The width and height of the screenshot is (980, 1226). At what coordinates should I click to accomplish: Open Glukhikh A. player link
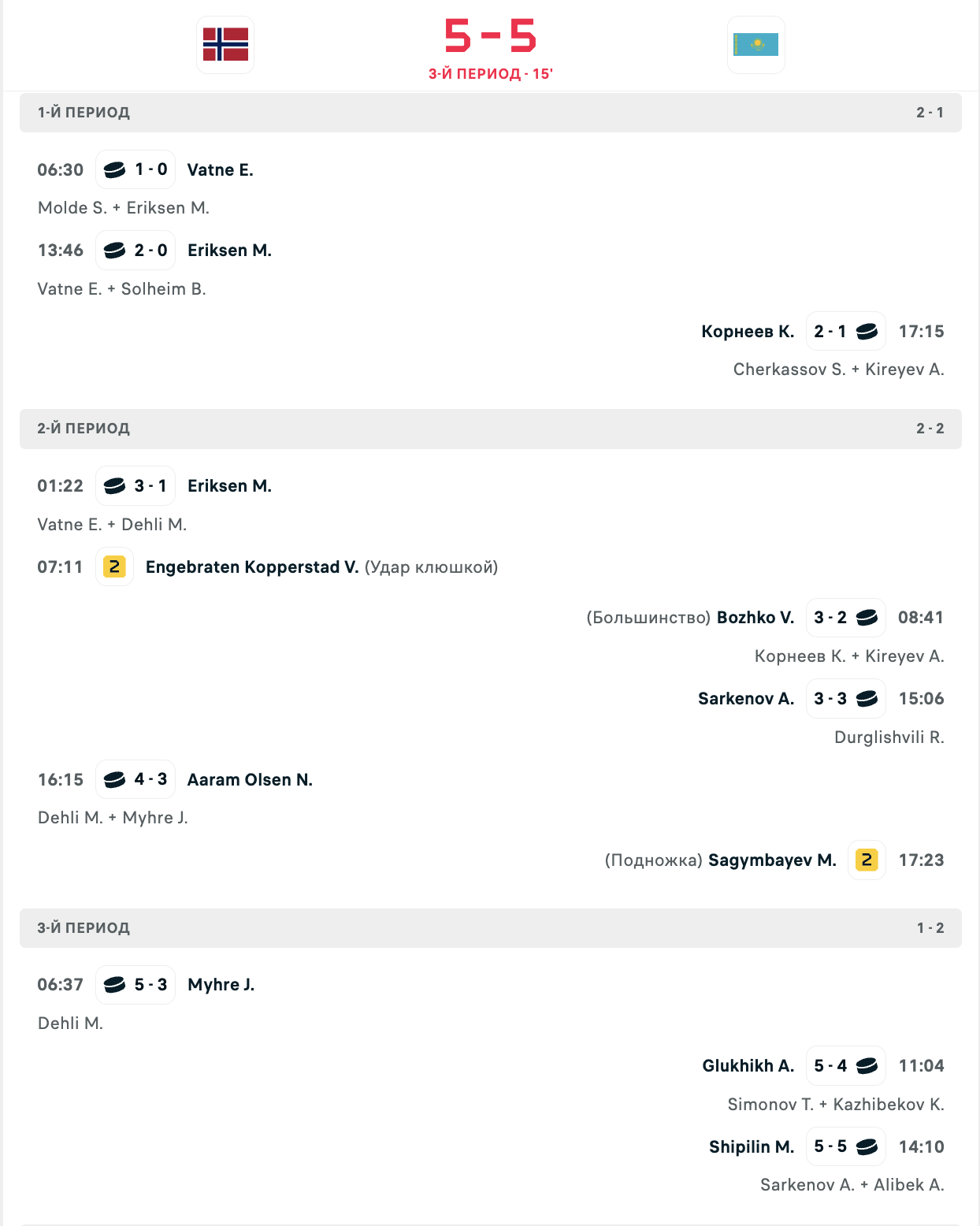point(748,1066)
